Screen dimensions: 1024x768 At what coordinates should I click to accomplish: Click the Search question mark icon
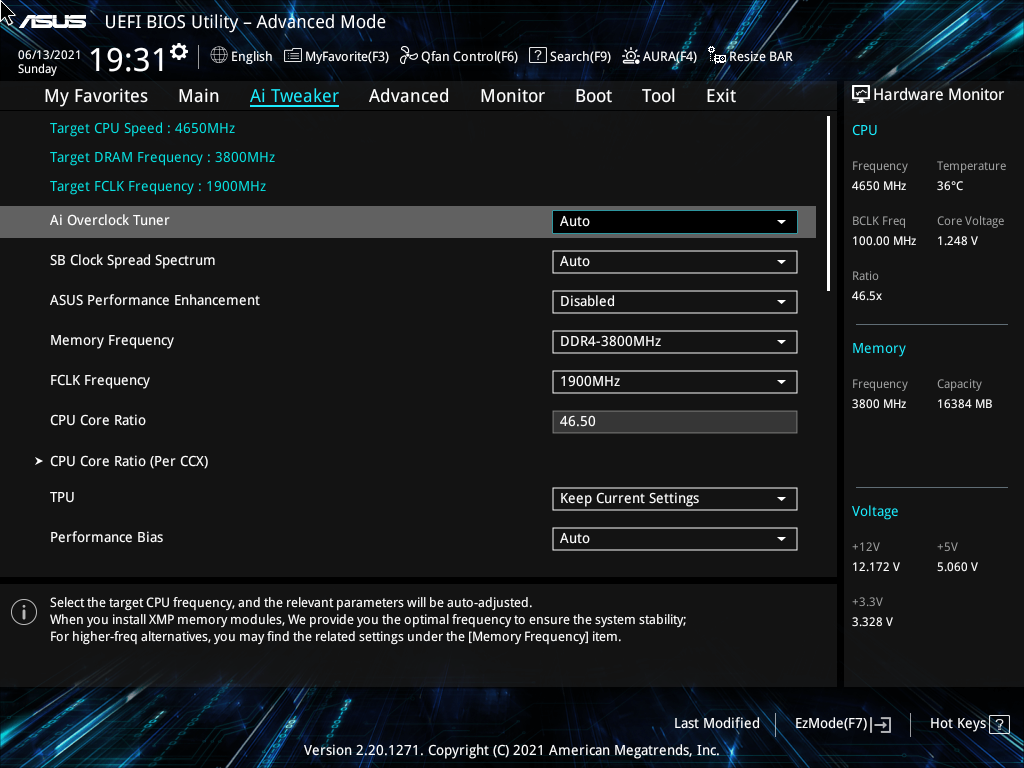(537, 56)
